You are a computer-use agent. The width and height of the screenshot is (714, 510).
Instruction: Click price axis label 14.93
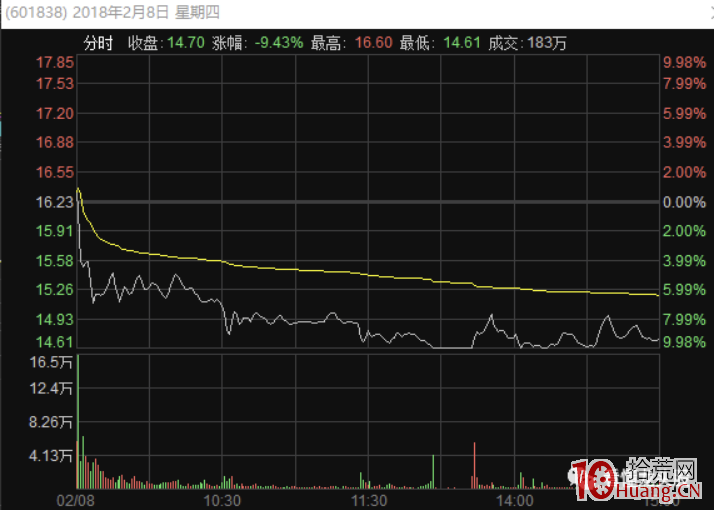tap(55, 320)
